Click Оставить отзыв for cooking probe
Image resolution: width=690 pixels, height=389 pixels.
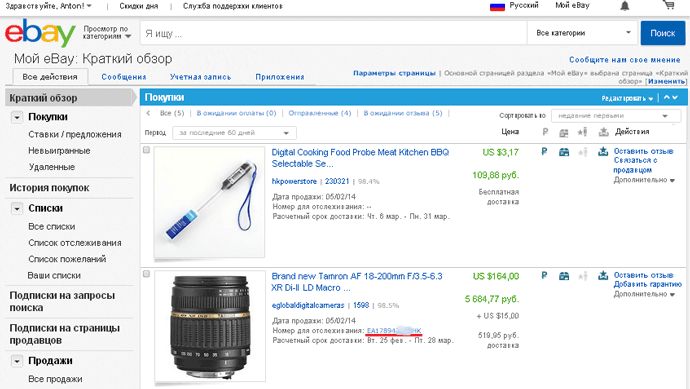643,151
